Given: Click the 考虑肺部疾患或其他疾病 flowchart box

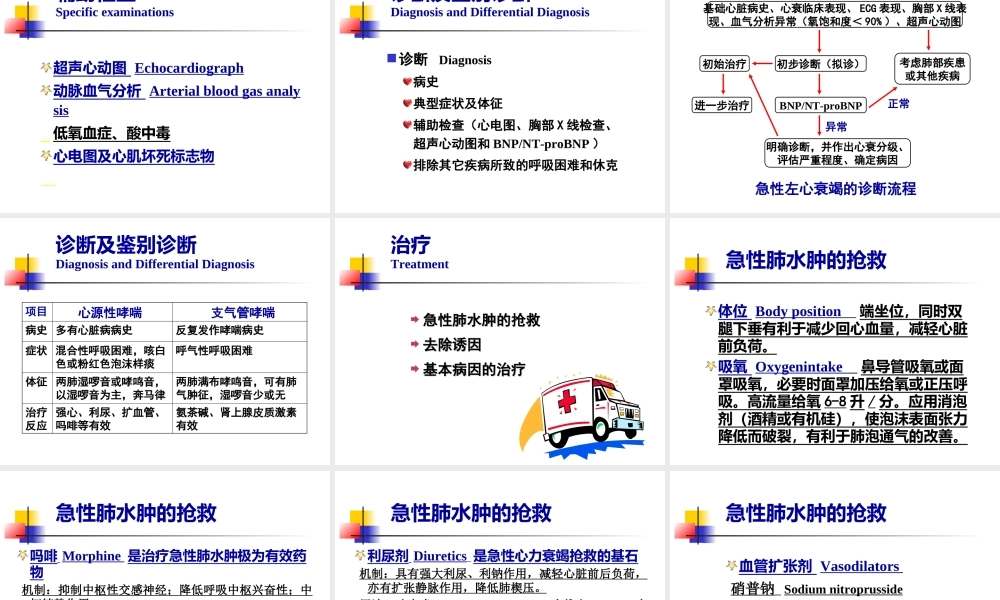Looking at the screenshot, I should tap(932, 70).
